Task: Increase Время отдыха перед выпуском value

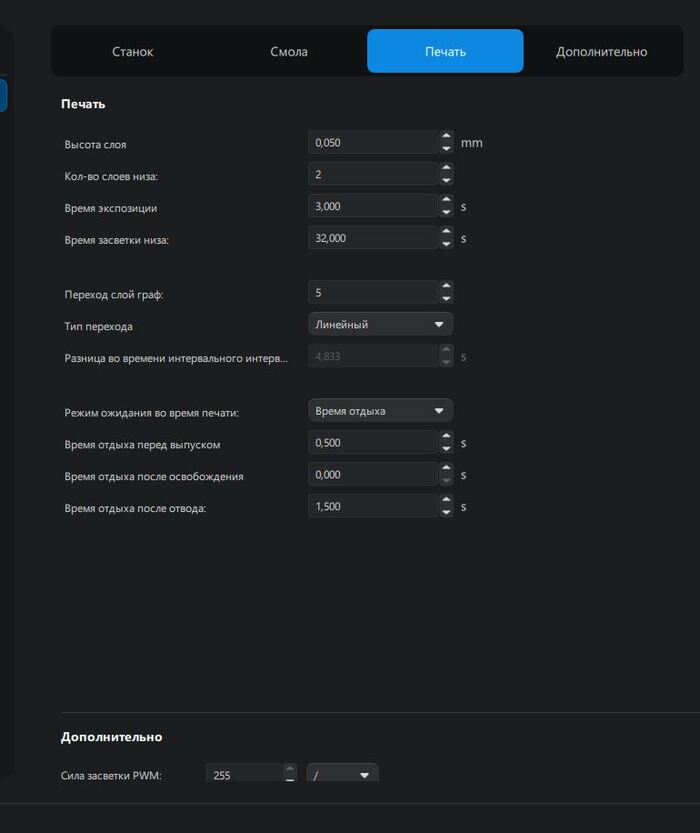Action: [446, 437]
